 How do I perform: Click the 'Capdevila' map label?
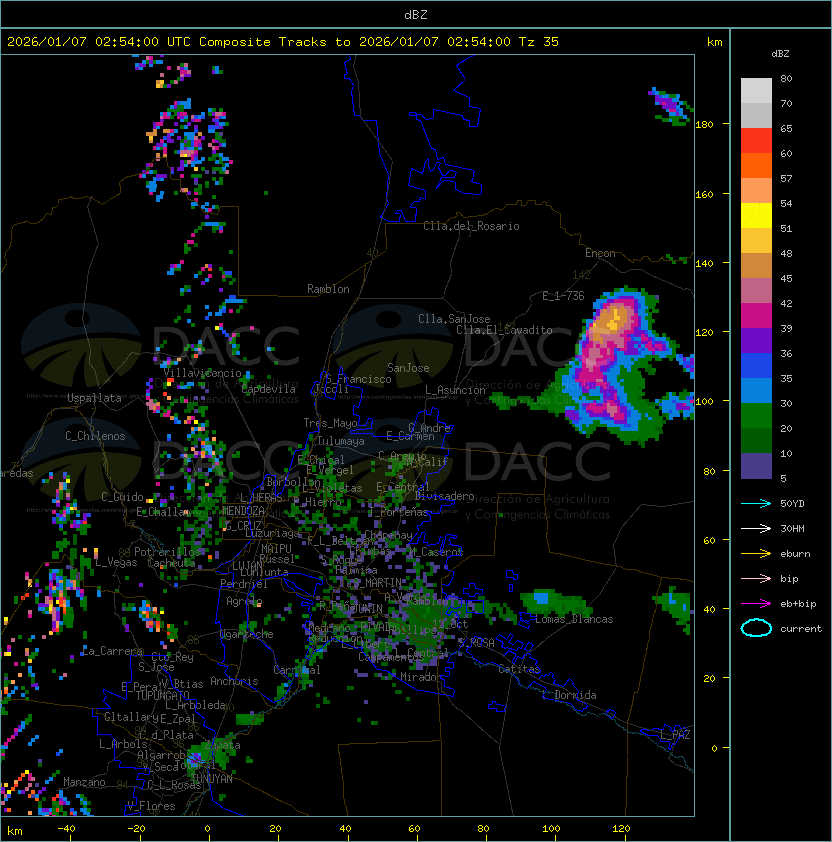[269, 389]
